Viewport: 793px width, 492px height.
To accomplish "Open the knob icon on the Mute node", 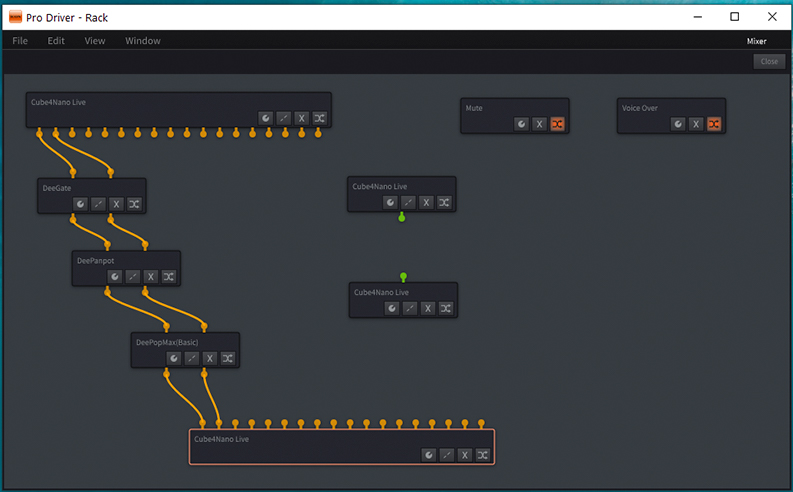I will (x=521, y=124).
